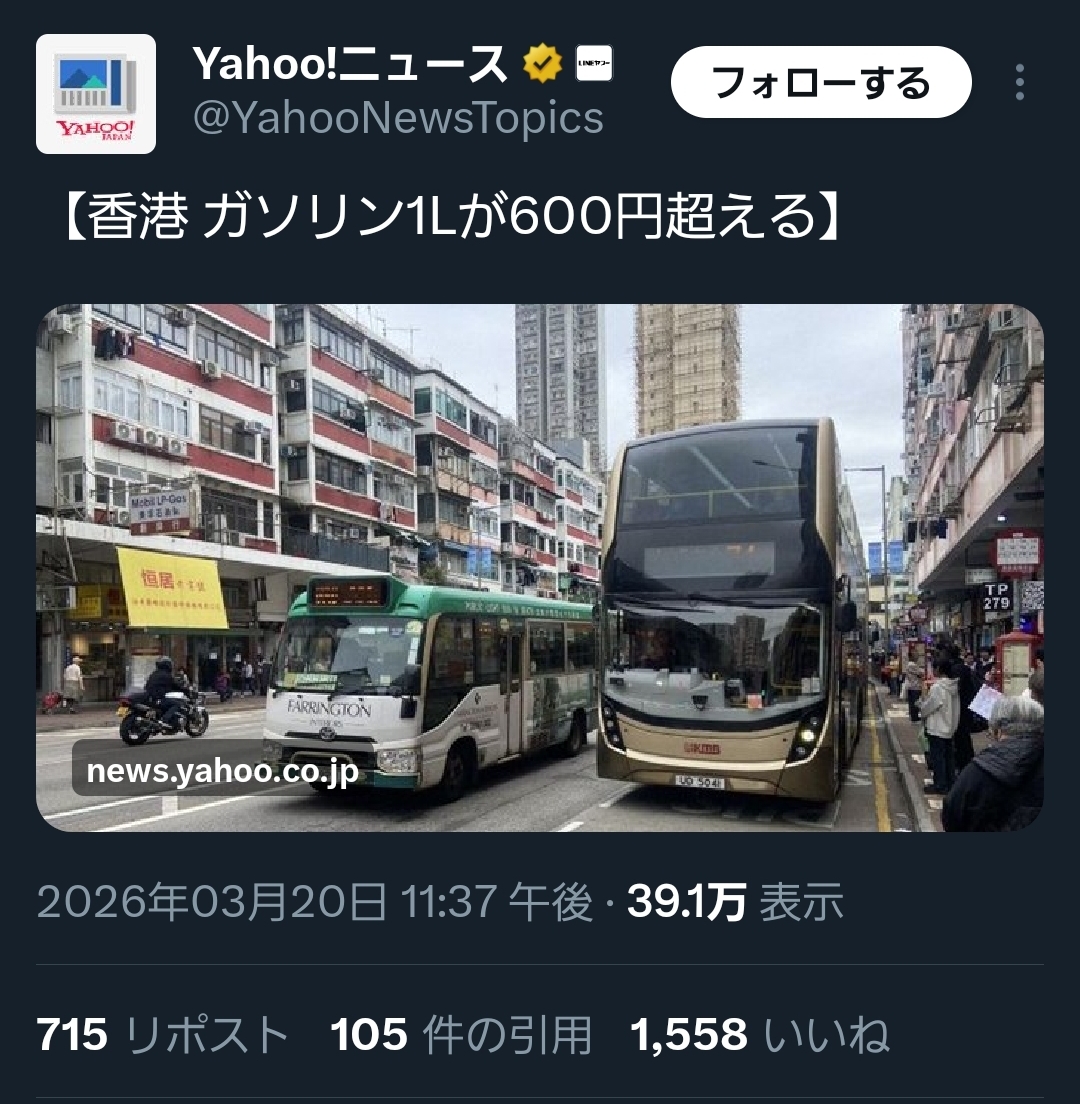
Task: Follow the account with フォローする button
Action: (x=821, y=82)
